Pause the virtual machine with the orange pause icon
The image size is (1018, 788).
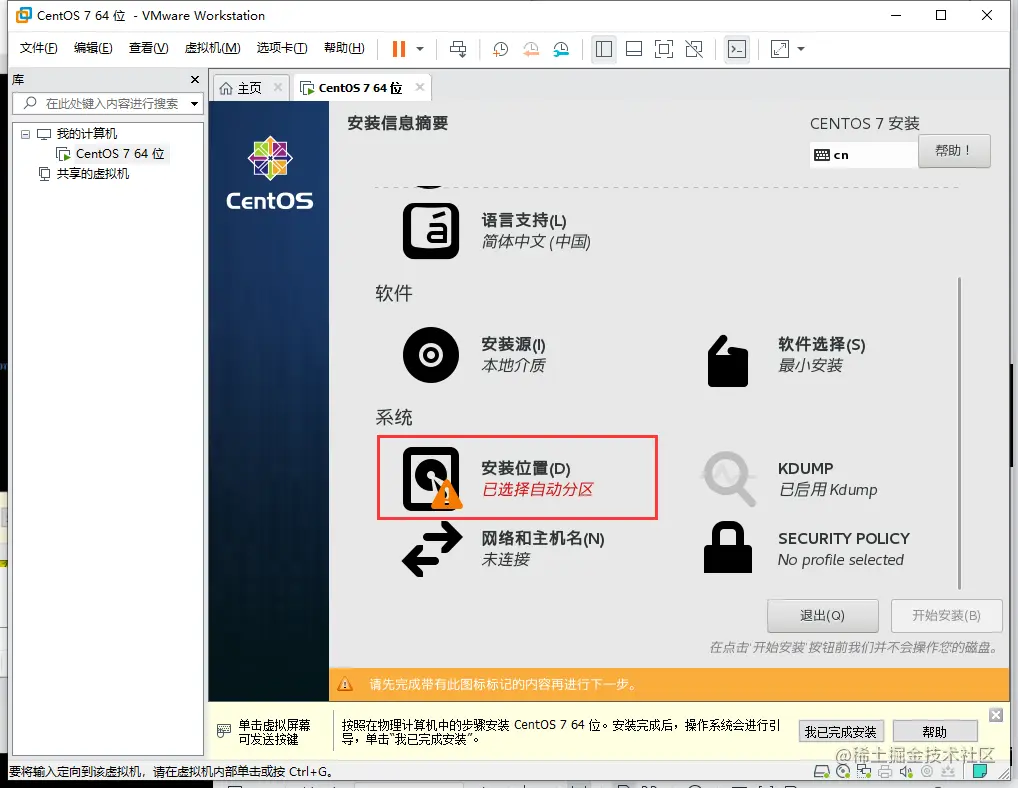click(x=399, y=49)
